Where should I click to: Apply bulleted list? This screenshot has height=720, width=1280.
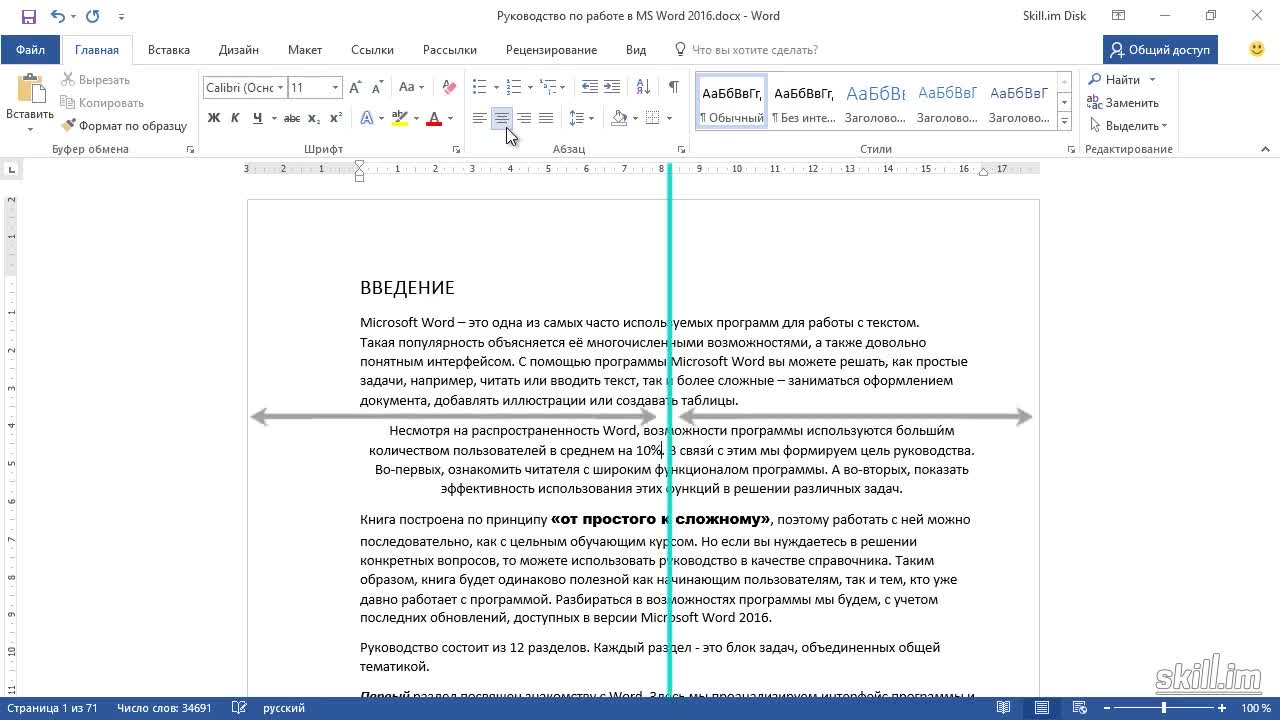(480, 88)
